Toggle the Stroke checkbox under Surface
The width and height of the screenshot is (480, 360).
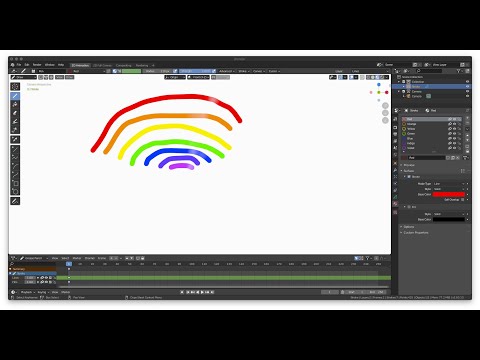click(409, 177)
